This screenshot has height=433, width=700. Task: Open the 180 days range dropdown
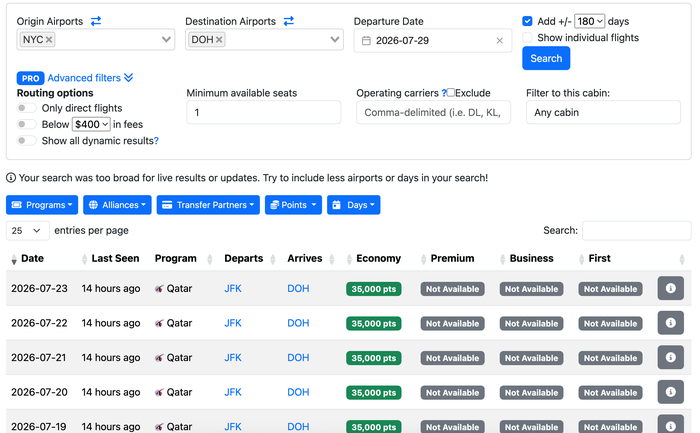click(589, 21)
